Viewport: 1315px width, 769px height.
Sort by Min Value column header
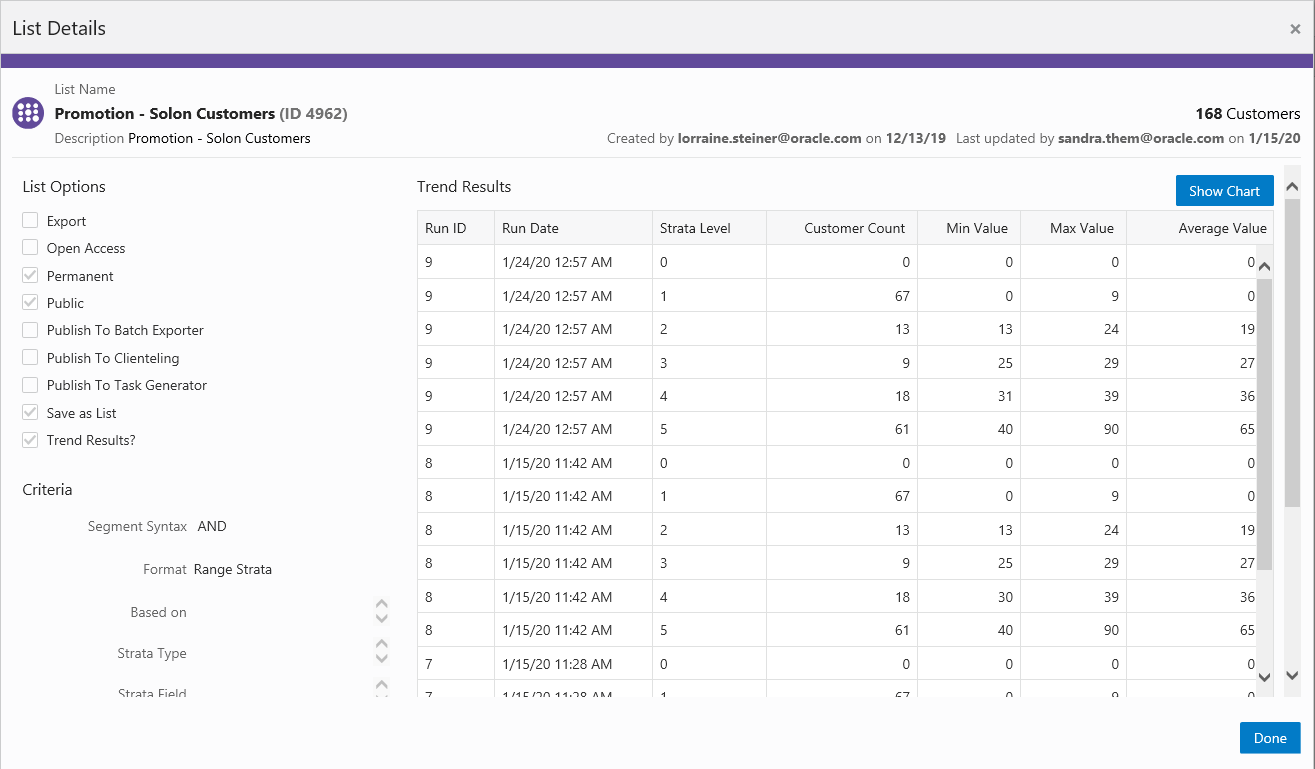click(x=969, y=228)
